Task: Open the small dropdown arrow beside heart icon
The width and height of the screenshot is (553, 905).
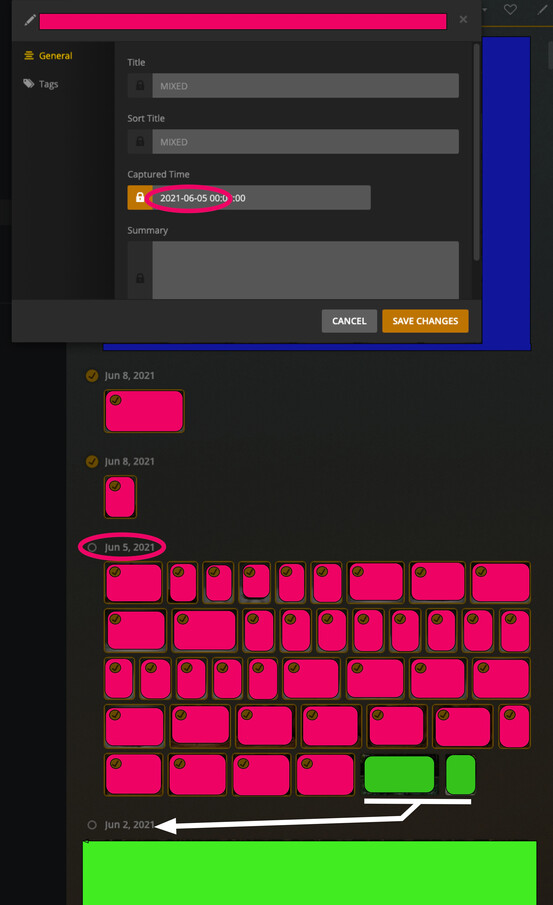Action: pyautogui.click(x=485, y=9)
